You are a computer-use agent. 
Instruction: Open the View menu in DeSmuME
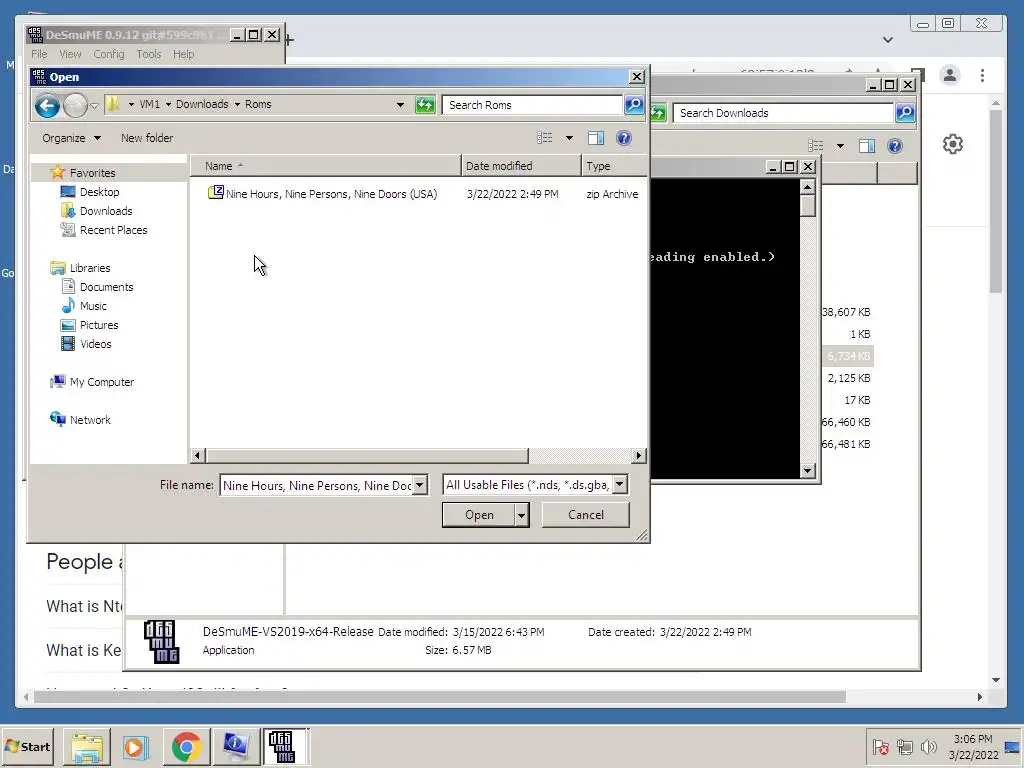[x=70, y=54]
